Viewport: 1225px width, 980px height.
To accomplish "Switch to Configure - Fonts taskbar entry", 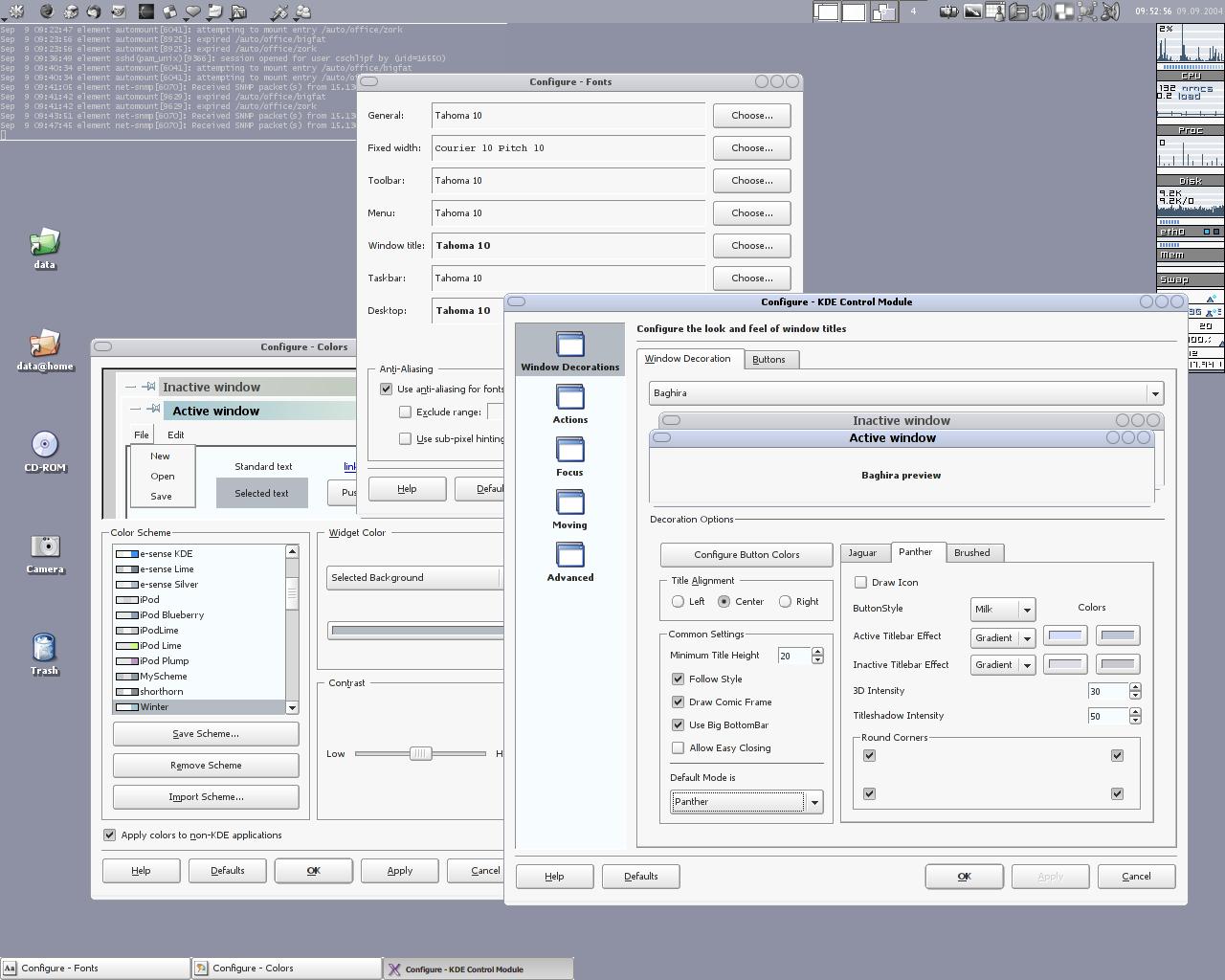I will pyautogui.click(x=95, y=969).
